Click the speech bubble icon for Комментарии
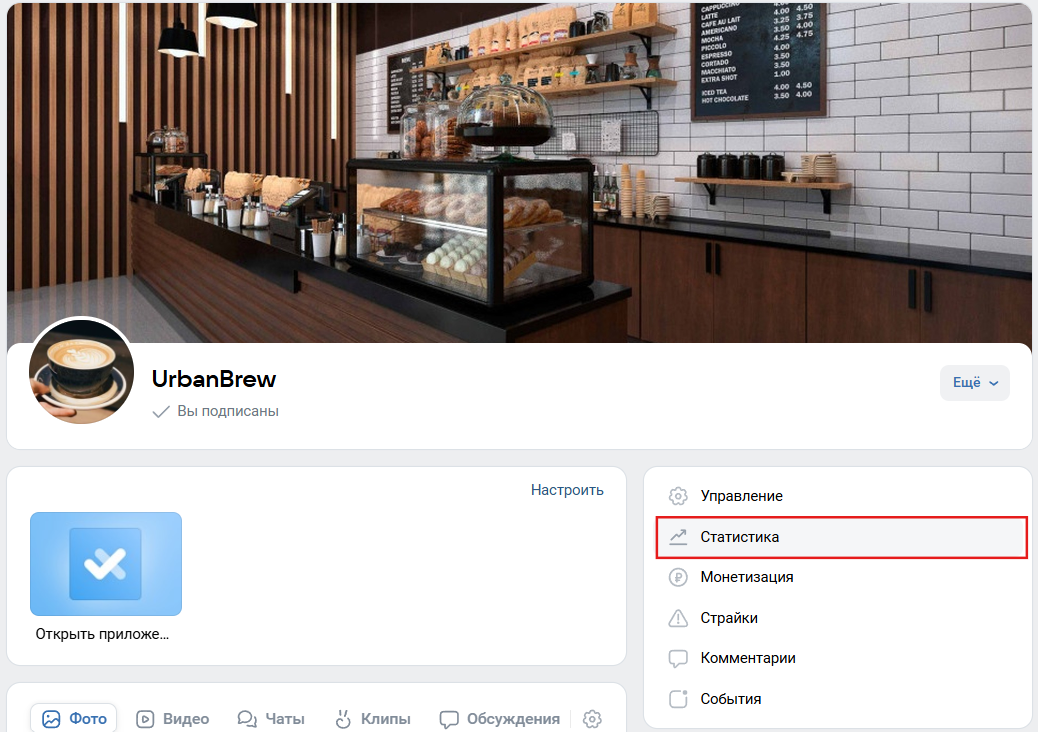 coord(678,659)
